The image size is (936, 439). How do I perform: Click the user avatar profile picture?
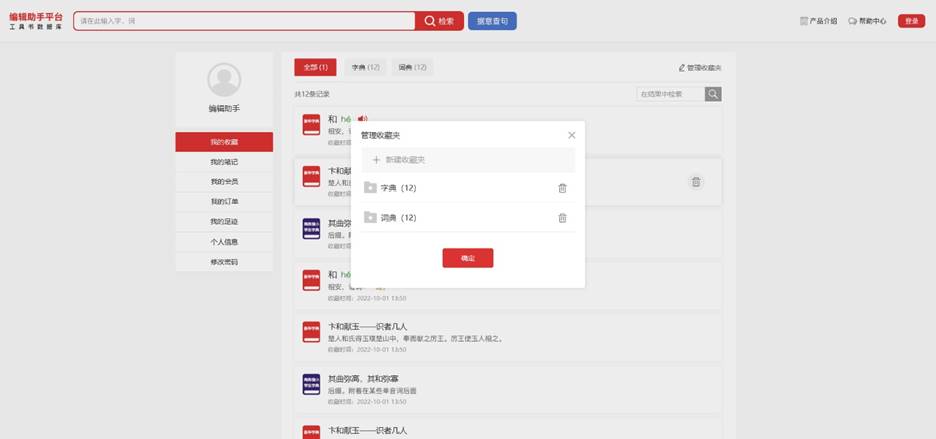tap(224, 80)
